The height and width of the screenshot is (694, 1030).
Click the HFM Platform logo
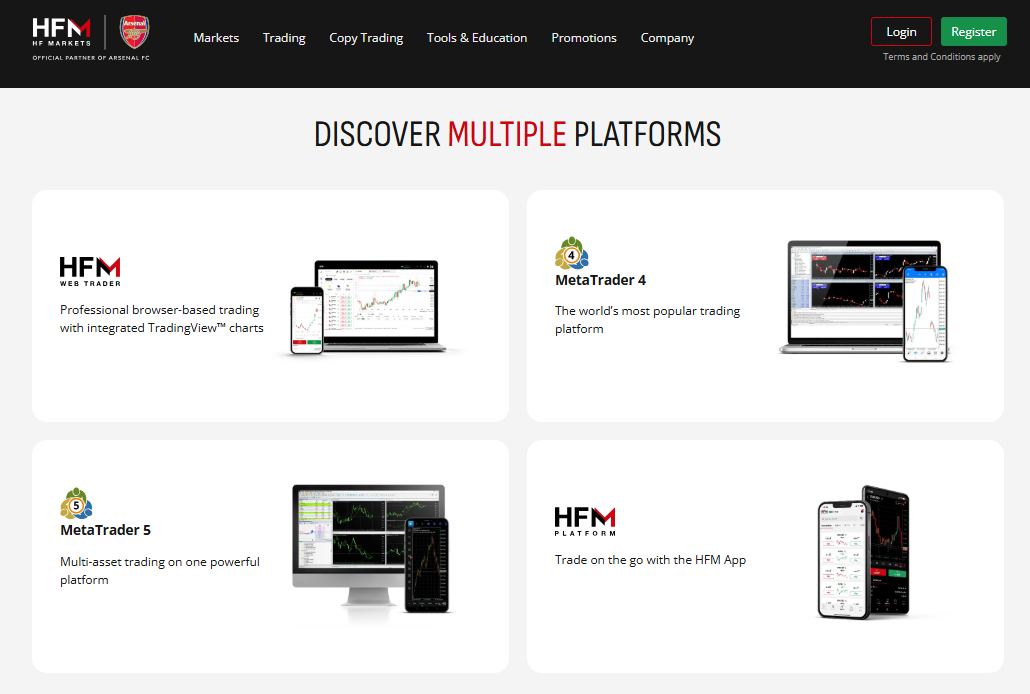coord(585,521)
